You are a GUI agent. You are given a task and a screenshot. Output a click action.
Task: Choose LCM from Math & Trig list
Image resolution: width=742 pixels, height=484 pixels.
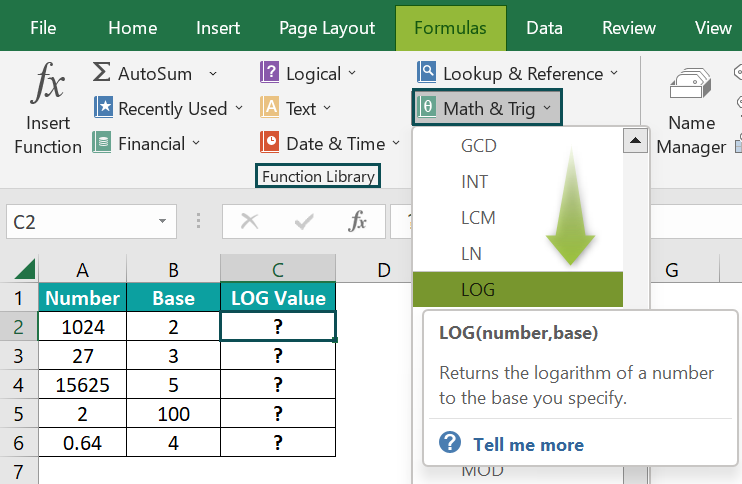pyautogui.click(x=518, y=218)
